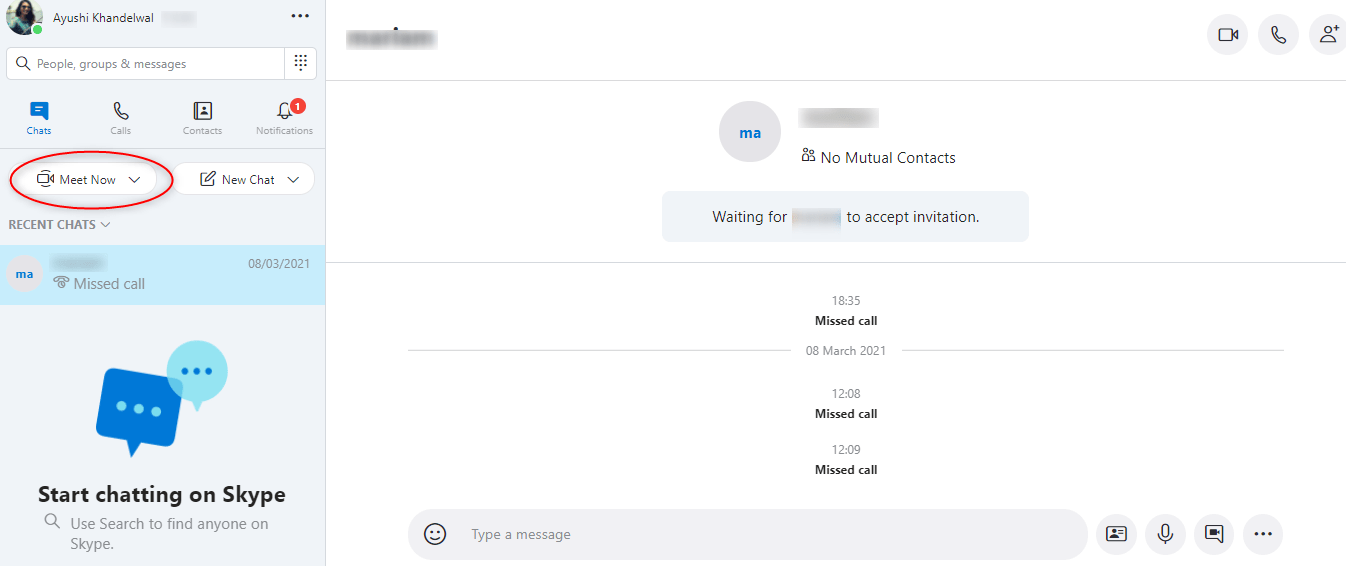
Task: Start an audio call from chat header
Action: coord(1278,35)
